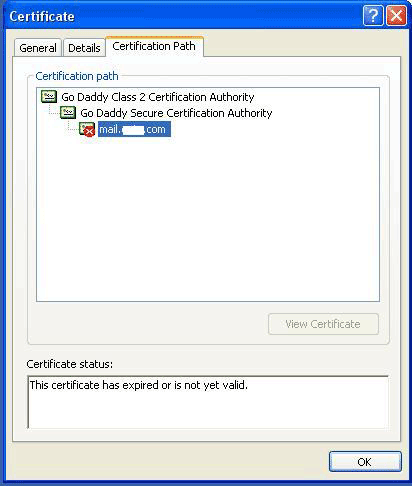Screen dimensions: 412x486
Task: Select Go Daddy Class 2 Certification Authority entry
Action: [158, 97]
